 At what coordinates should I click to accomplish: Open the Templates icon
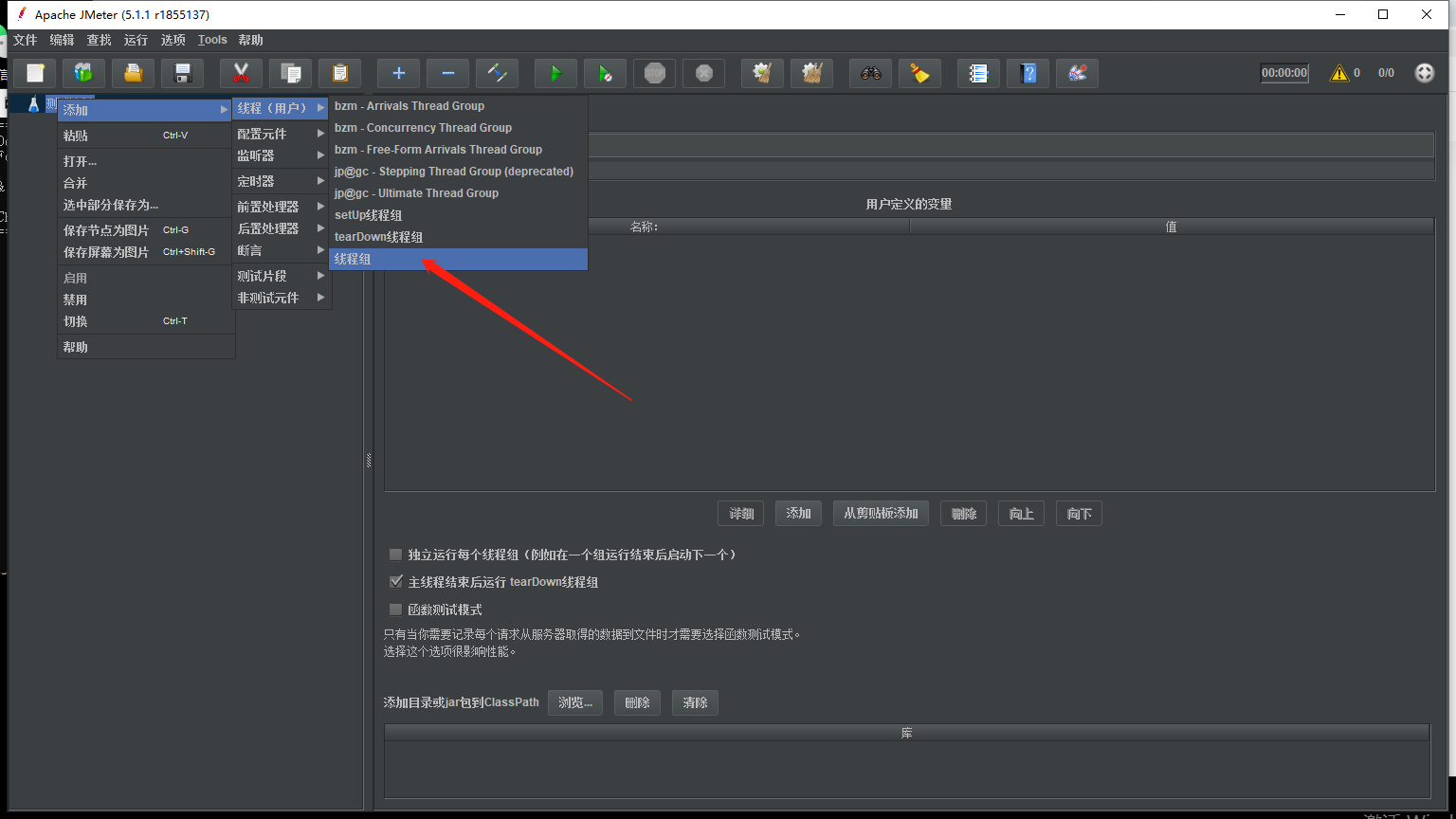click(x=84, y=73)
